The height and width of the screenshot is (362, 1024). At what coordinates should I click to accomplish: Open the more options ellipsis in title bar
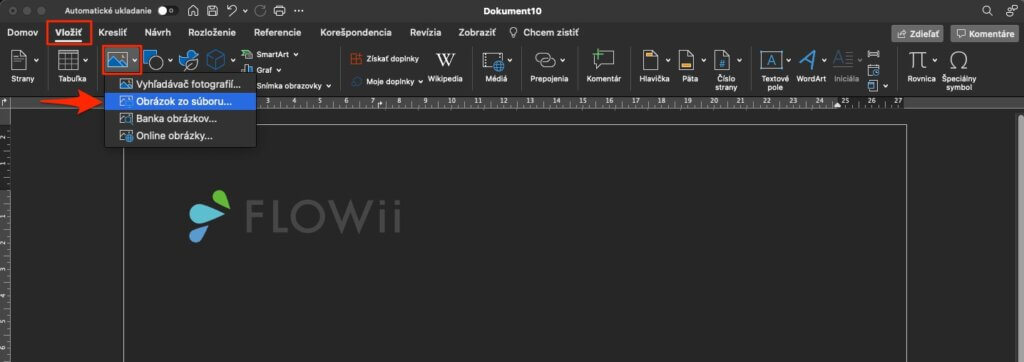click(x=298, y=10)
